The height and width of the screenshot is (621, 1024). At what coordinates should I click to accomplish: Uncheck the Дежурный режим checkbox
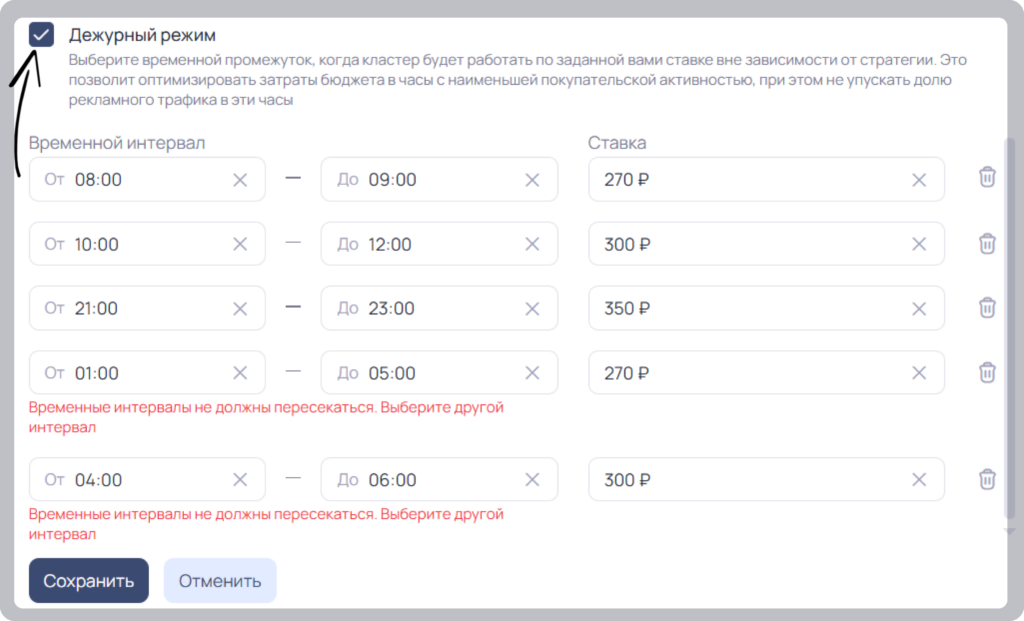41,35
